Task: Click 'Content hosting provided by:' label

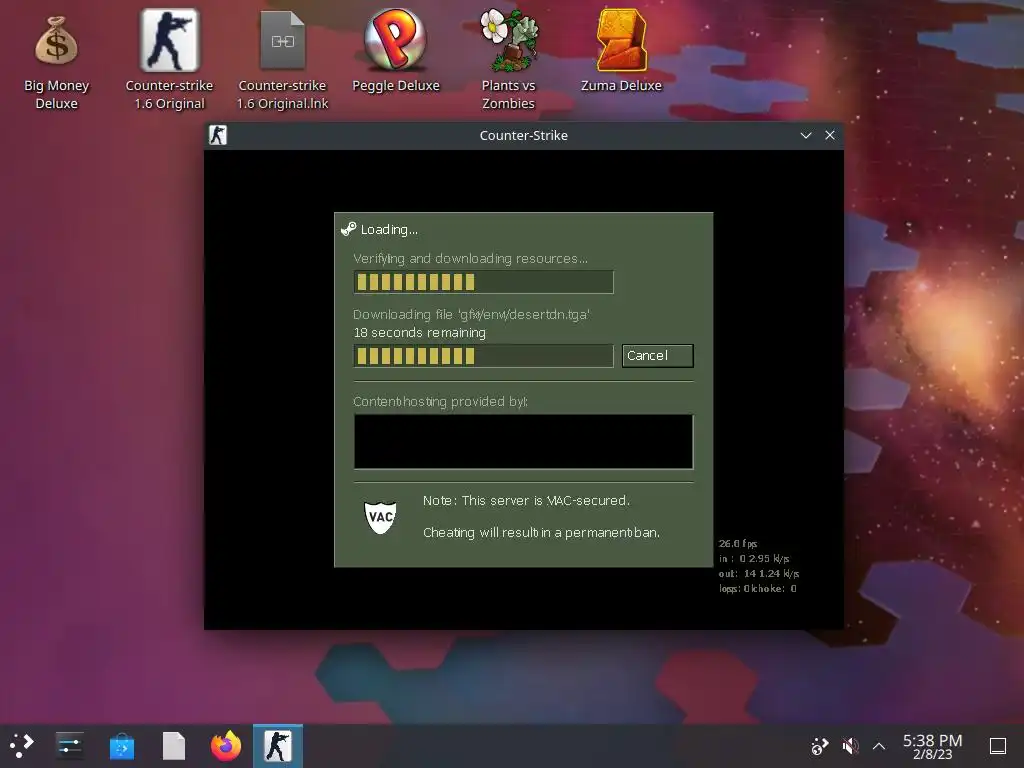Action: tap(440, 402)
